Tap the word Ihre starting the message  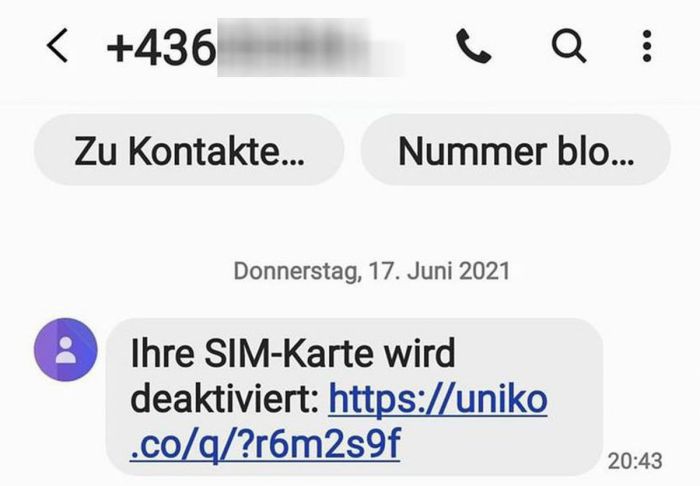[162, 353]
